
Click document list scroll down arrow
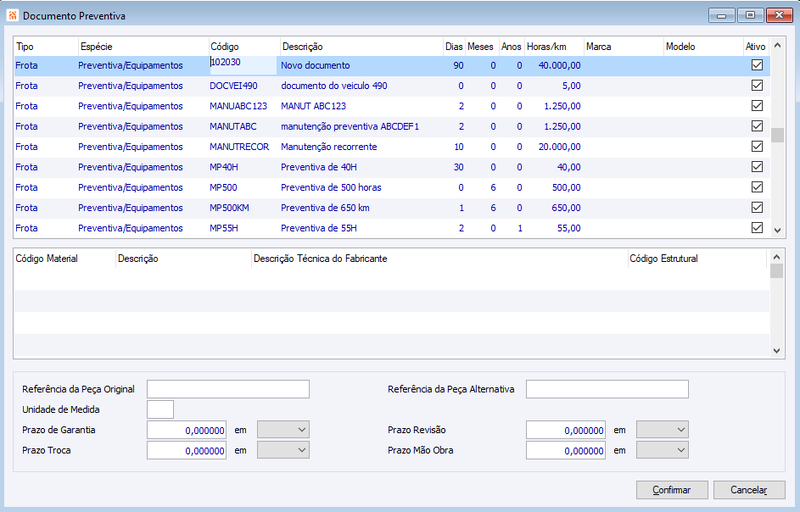[x=777, y=231]
